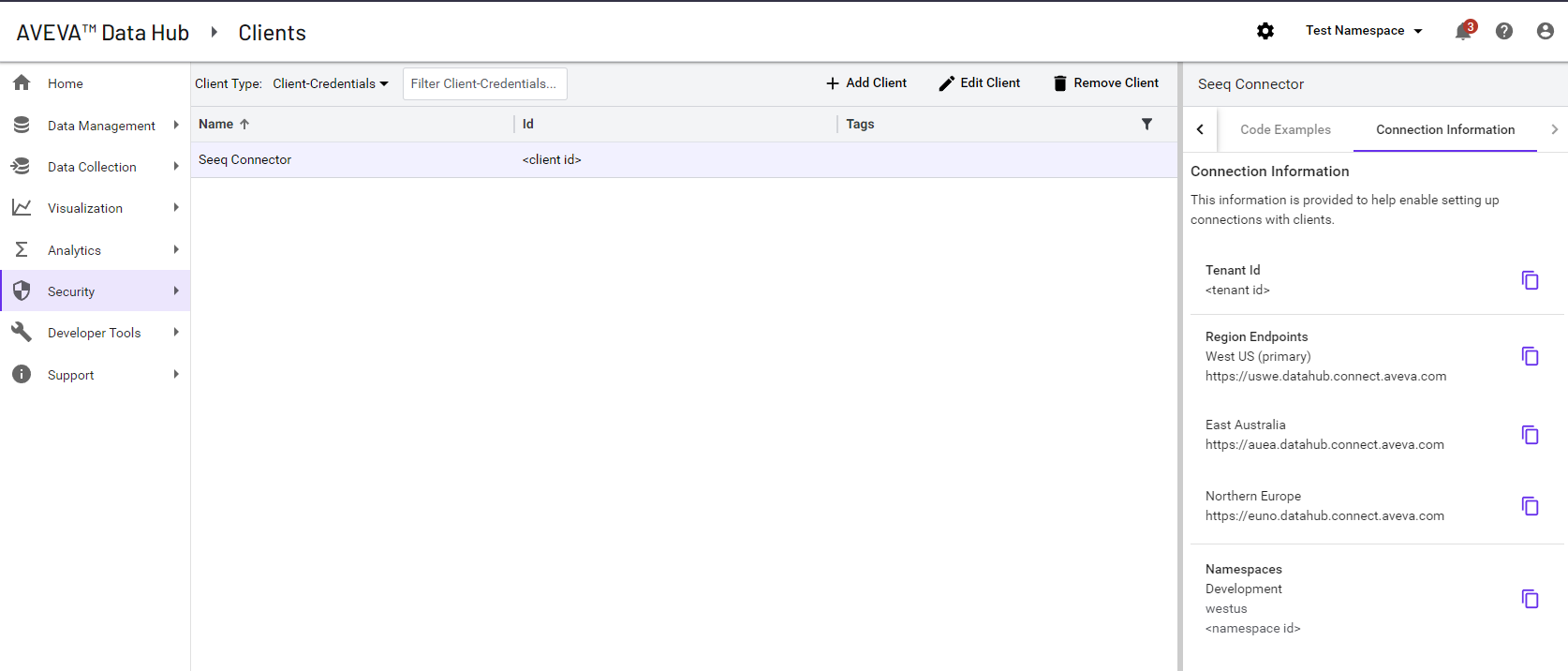Expand the Developer Tools menu
Screen dimensions: 1568x671
[x=96, y=333]
